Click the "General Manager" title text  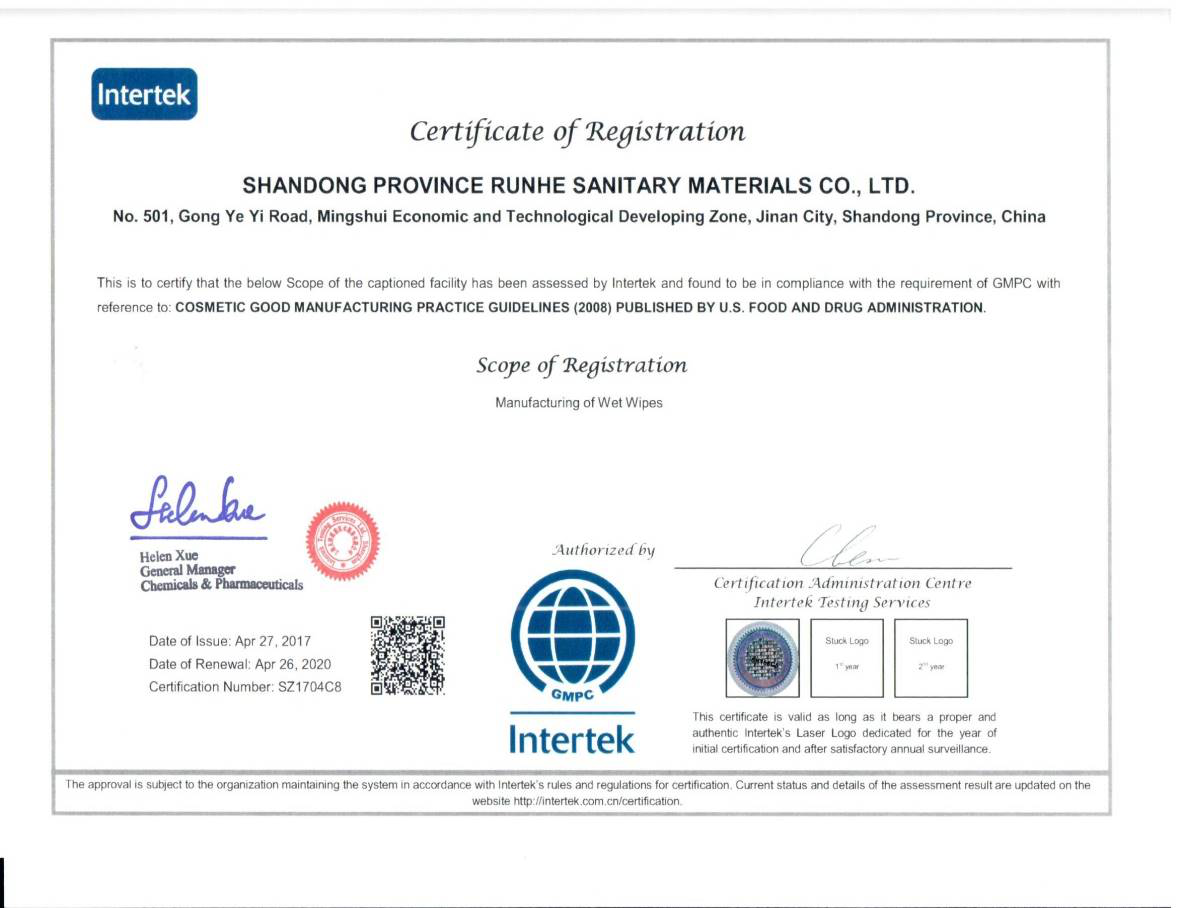[188, 570]
